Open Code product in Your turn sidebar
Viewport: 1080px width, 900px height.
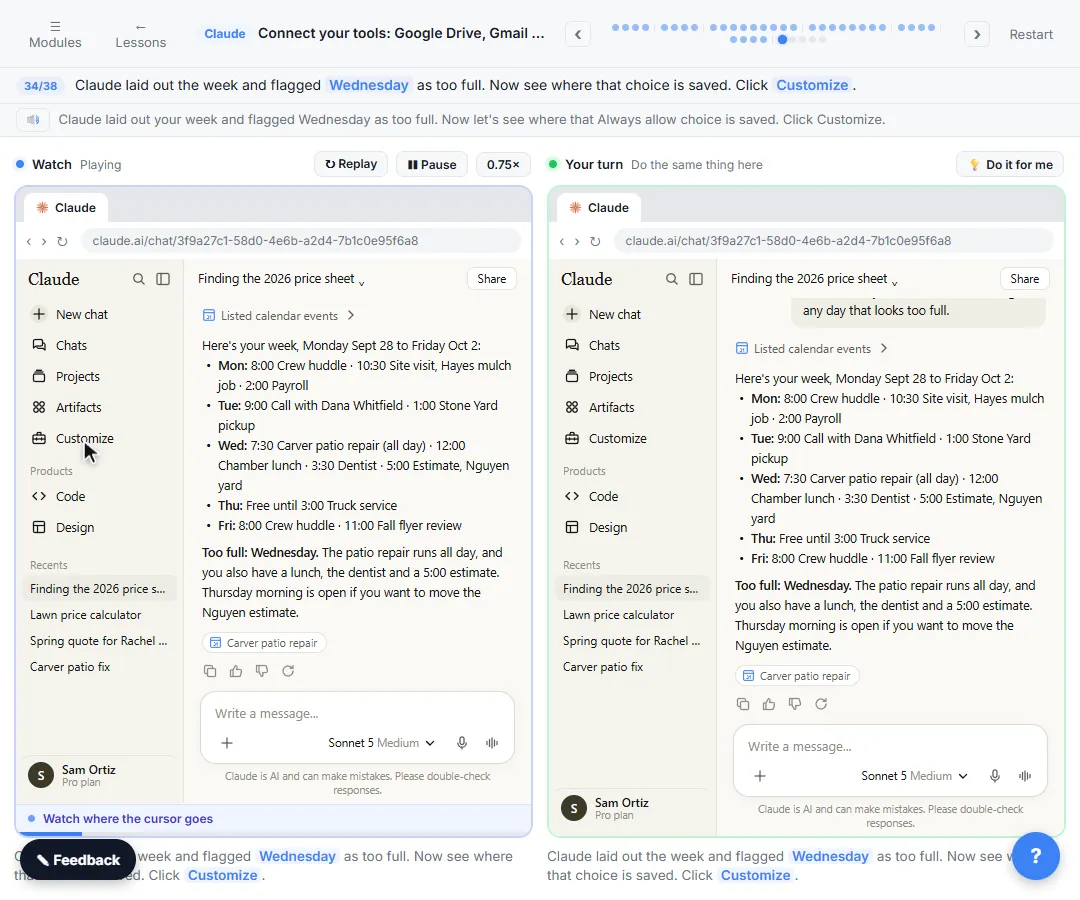603,496
